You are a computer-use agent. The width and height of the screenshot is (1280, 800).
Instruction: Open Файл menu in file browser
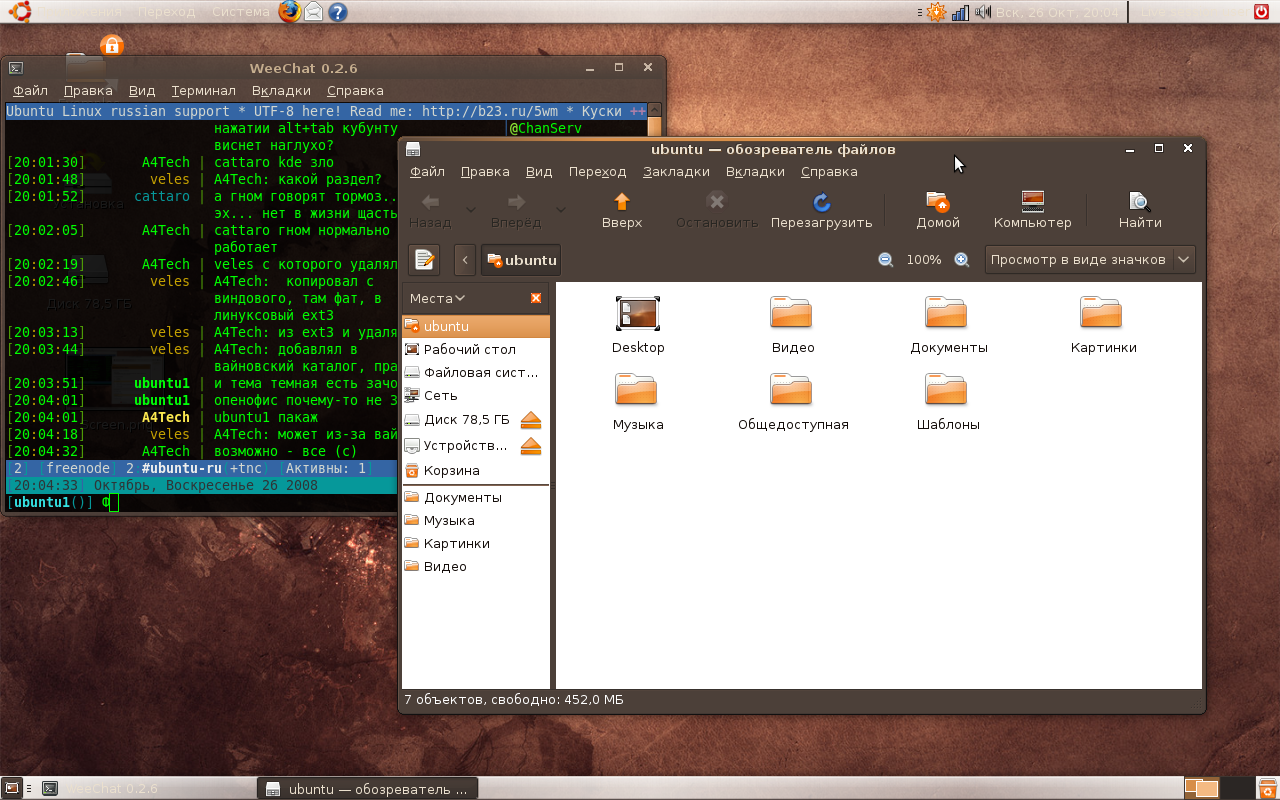pyautogui.click(x=427, y=172)
